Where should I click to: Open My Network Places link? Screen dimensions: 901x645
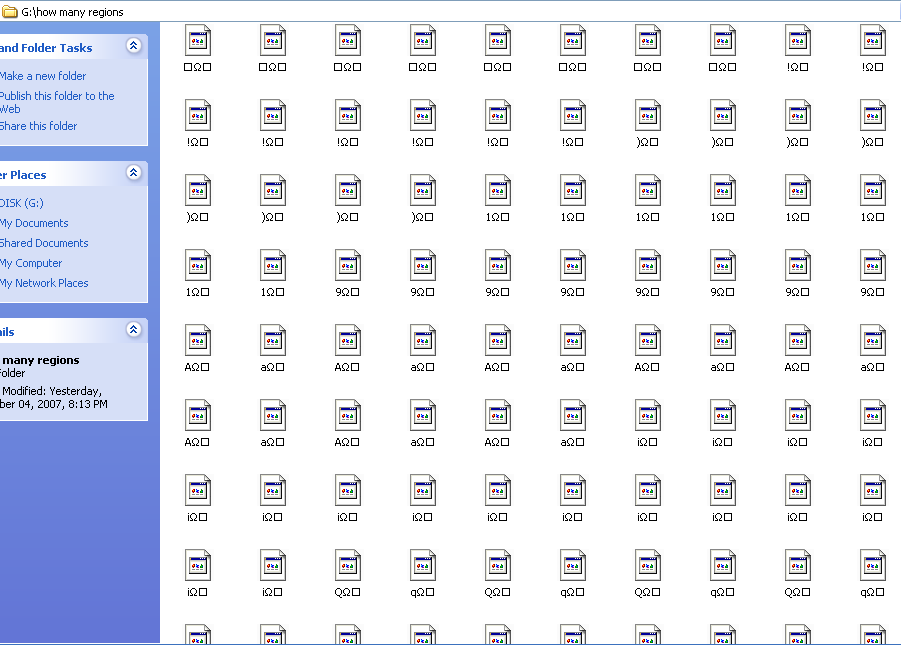point(44,283)
